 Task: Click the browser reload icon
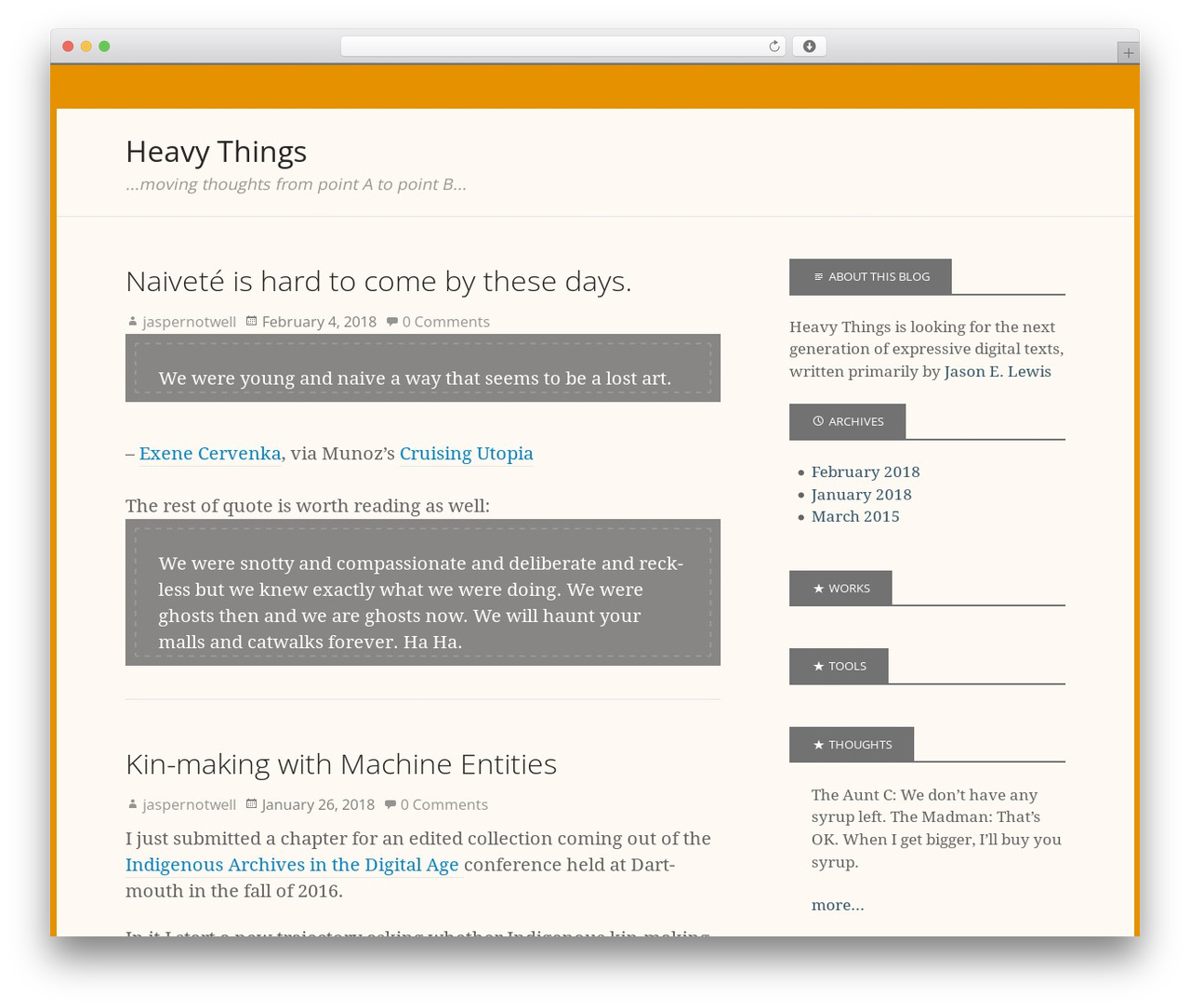click(x=773, y=46)
